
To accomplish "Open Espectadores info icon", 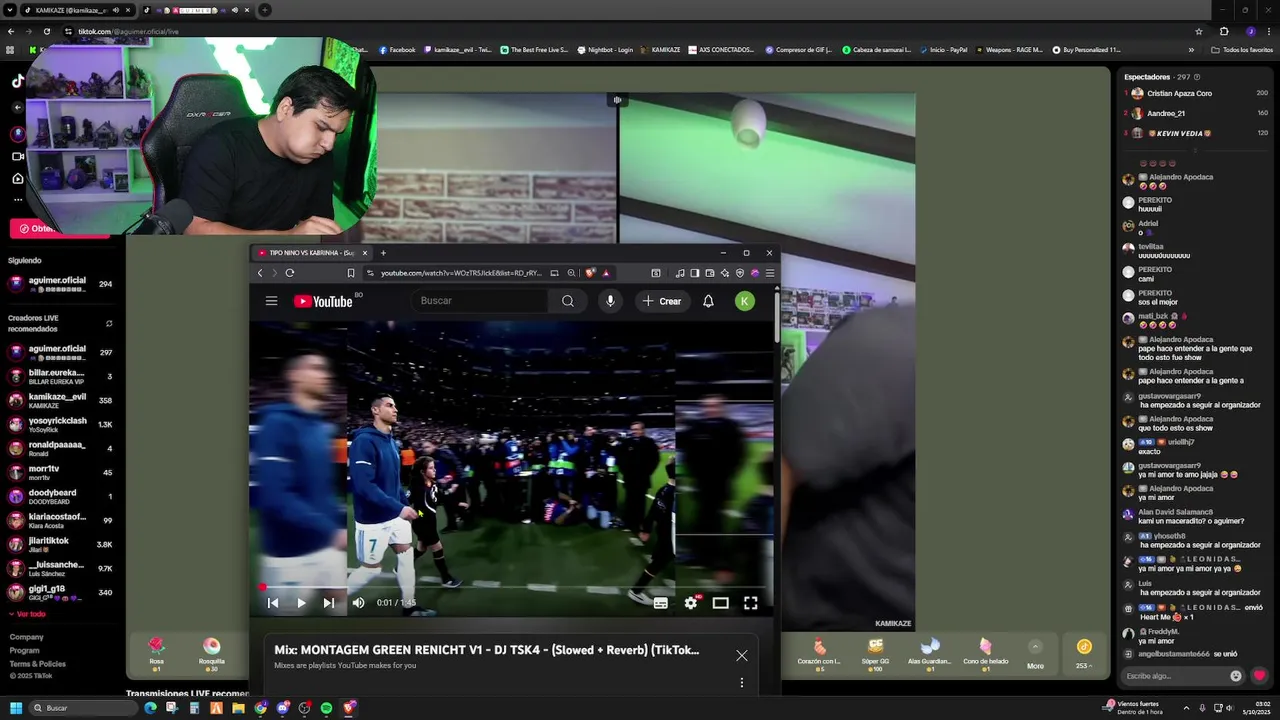I will pos(1197,77).
